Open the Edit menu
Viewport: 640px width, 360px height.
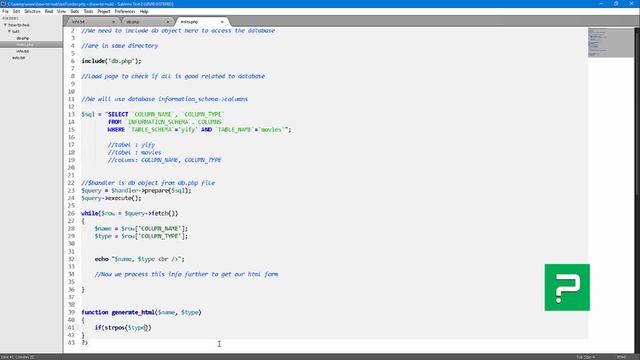[x=16, y=11]
